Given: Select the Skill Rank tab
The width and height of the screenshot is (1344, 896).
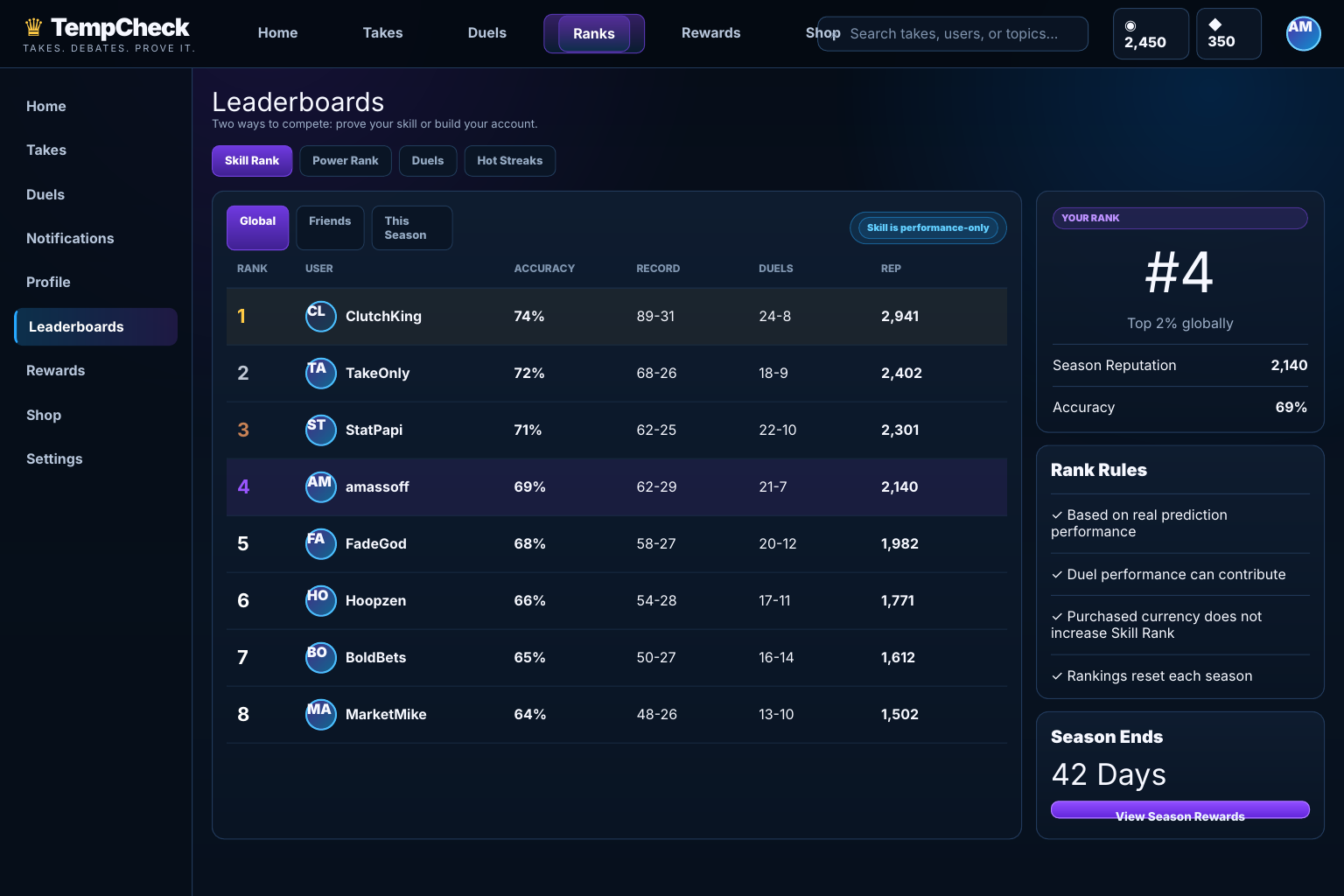Looking at the screenshot, I should (252, 161).
